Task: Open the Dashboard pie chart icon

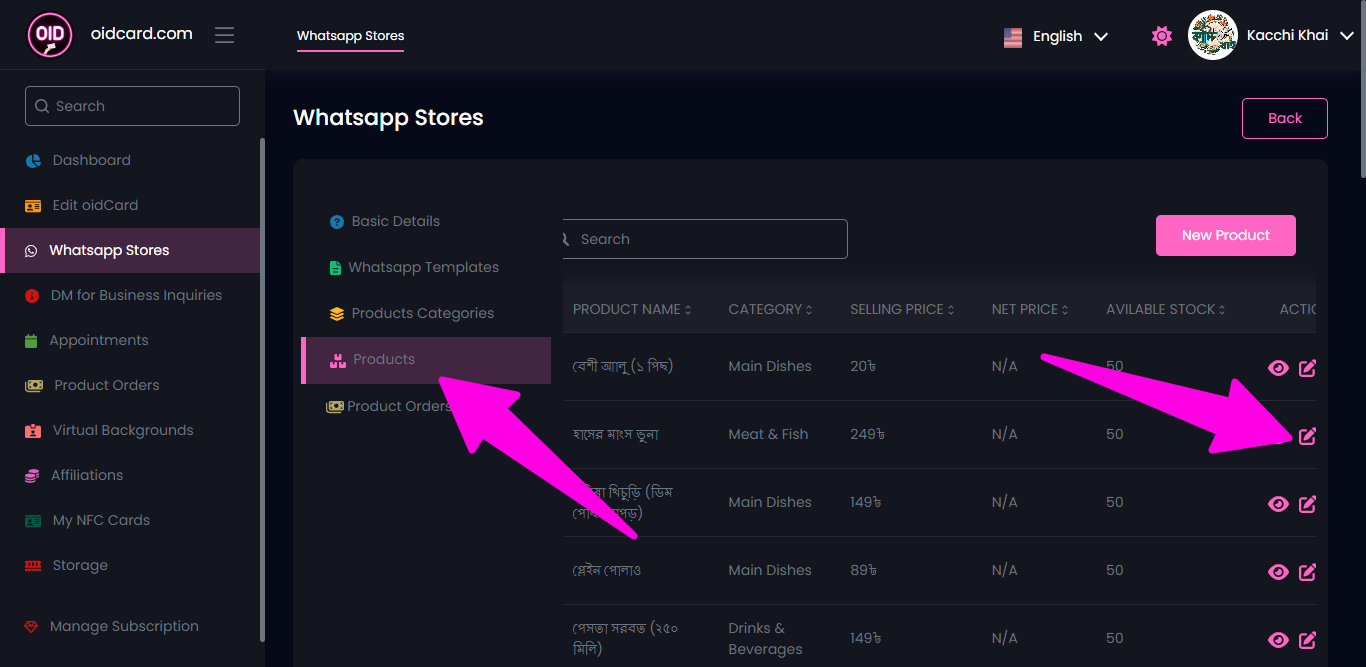Action: point(34,161)
